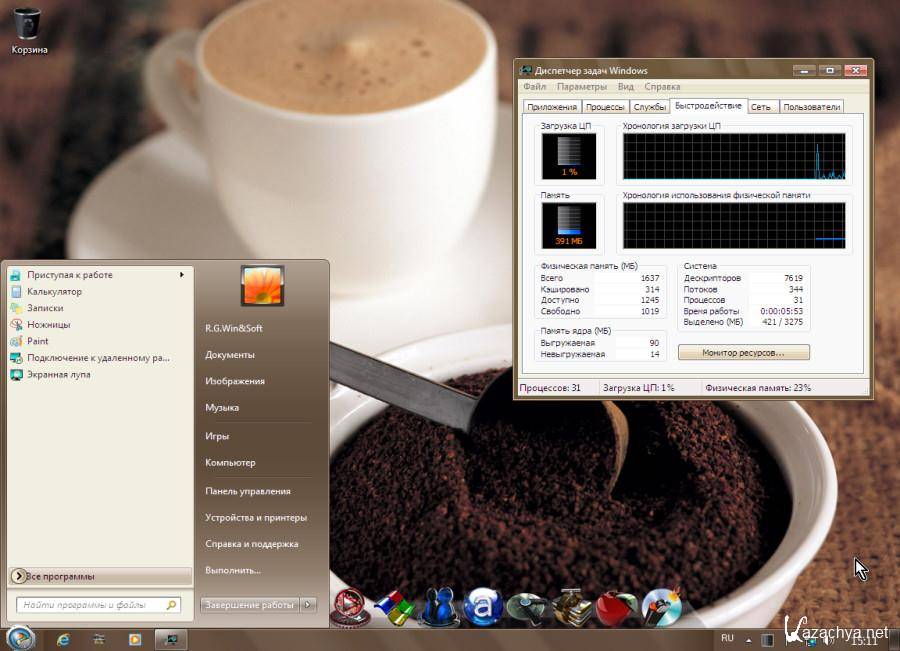
Task: Switch to the Процессы tab
Action: [605, 107]
